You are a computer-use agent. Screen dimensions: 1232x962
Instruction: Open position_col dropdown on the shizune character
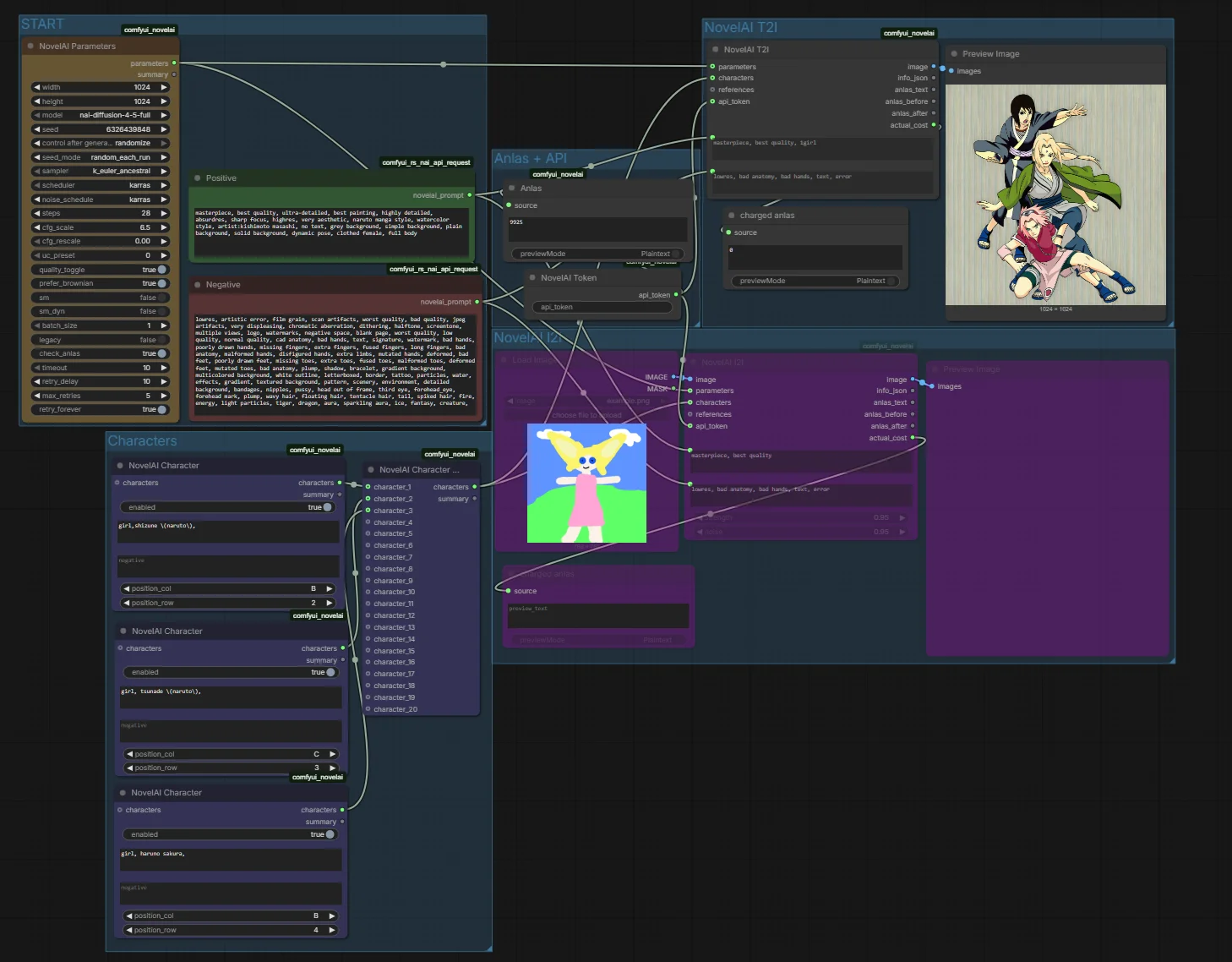[x=228, y=588]
